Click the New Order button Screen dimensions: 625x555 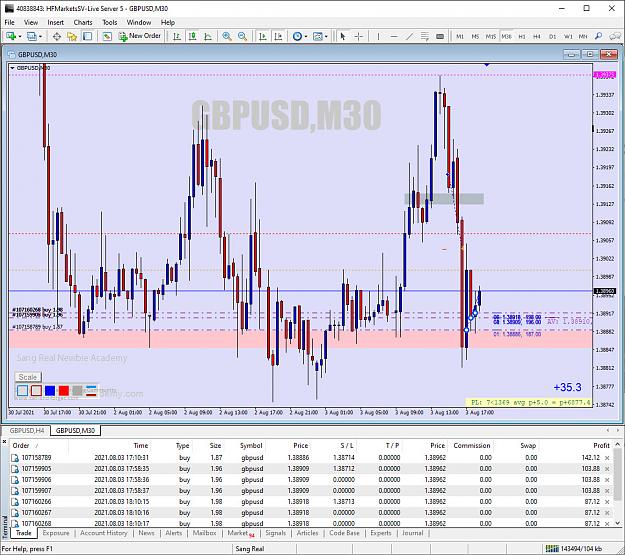140,36
